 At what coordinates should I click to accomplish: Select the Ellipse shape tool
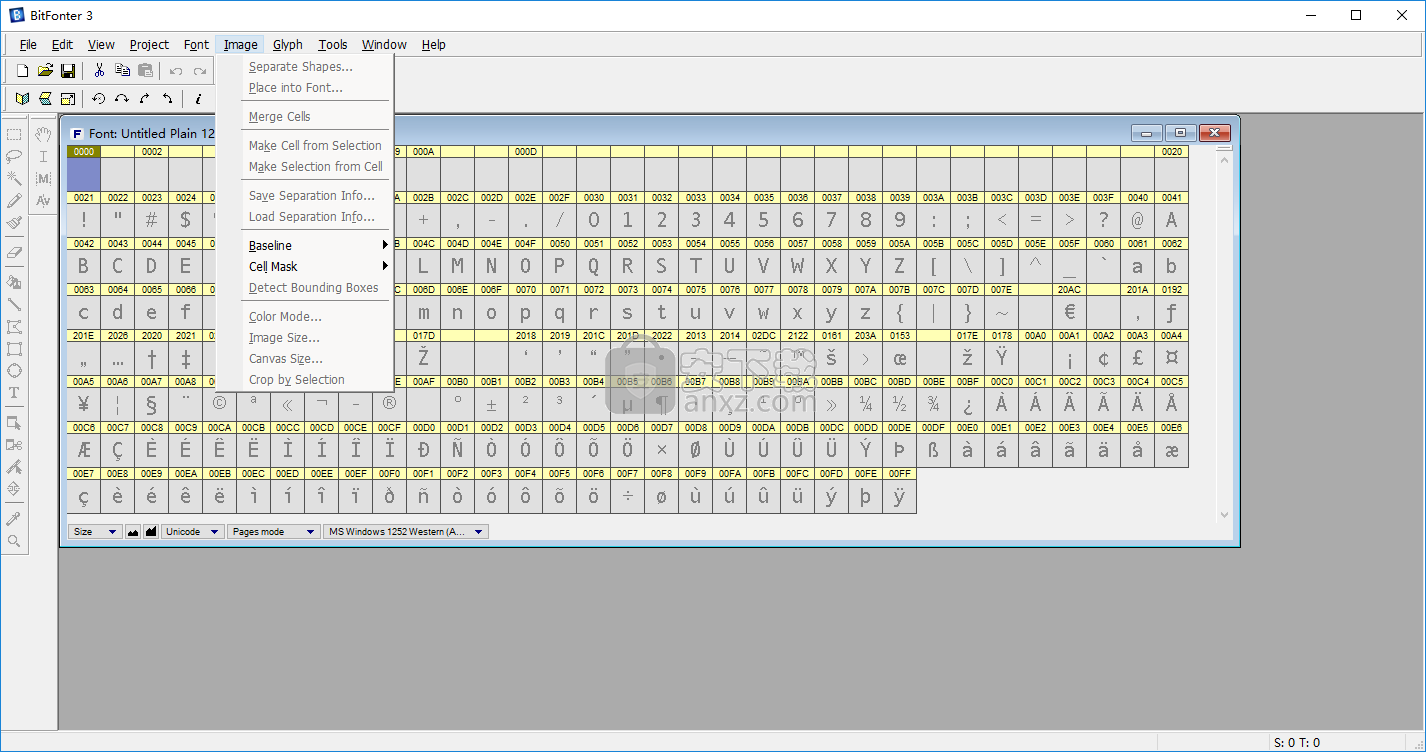[14, 371]
